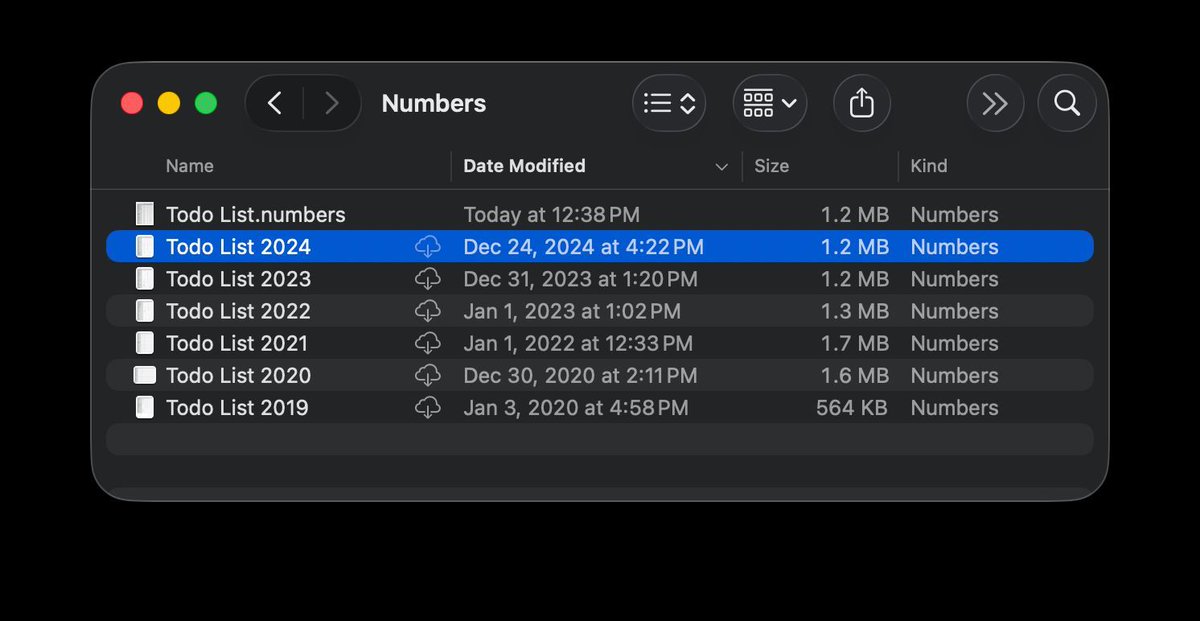Image resolution: width=1200 pixels, height=621 pixels.
Task: Download Todo List 2020 via cloud icon
Action: click(x=428, y=375)
